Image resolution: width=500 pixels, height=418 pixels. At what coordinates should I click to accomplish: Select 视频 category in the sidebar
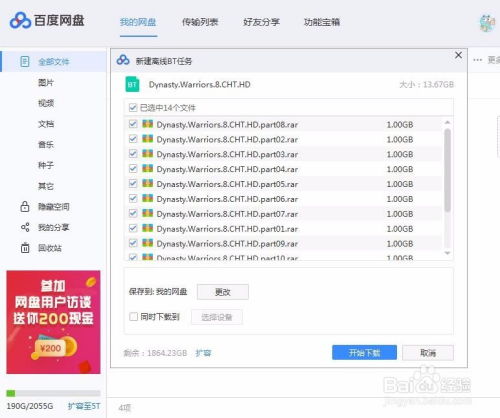coord(46,103)
